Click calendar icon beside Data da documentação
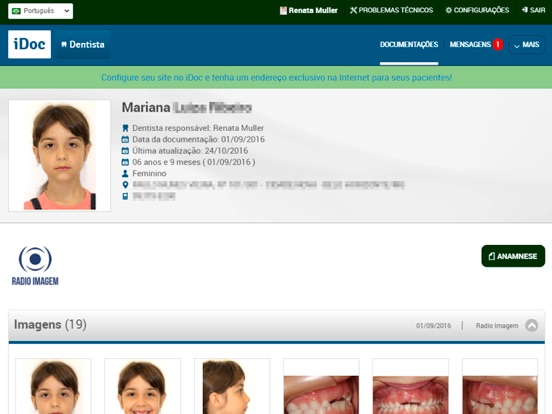Screen dimensions: 552x414 coord(125,139)
